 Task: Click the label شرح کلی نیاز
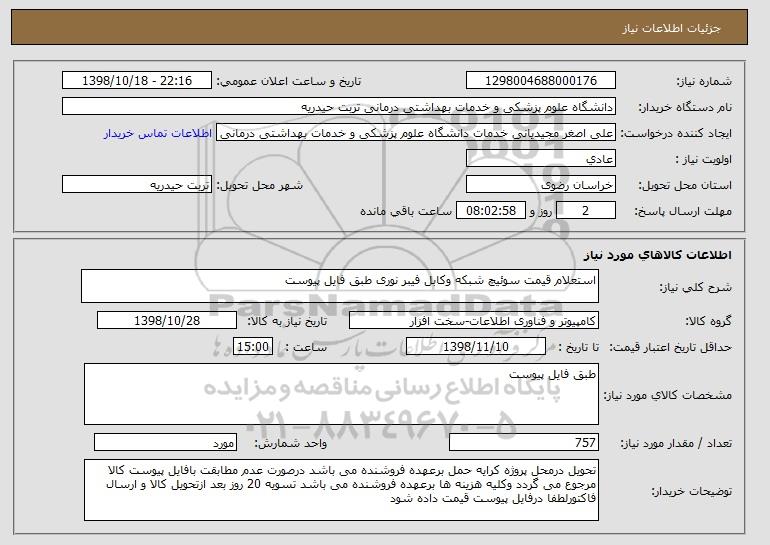[x=695, y=287]
